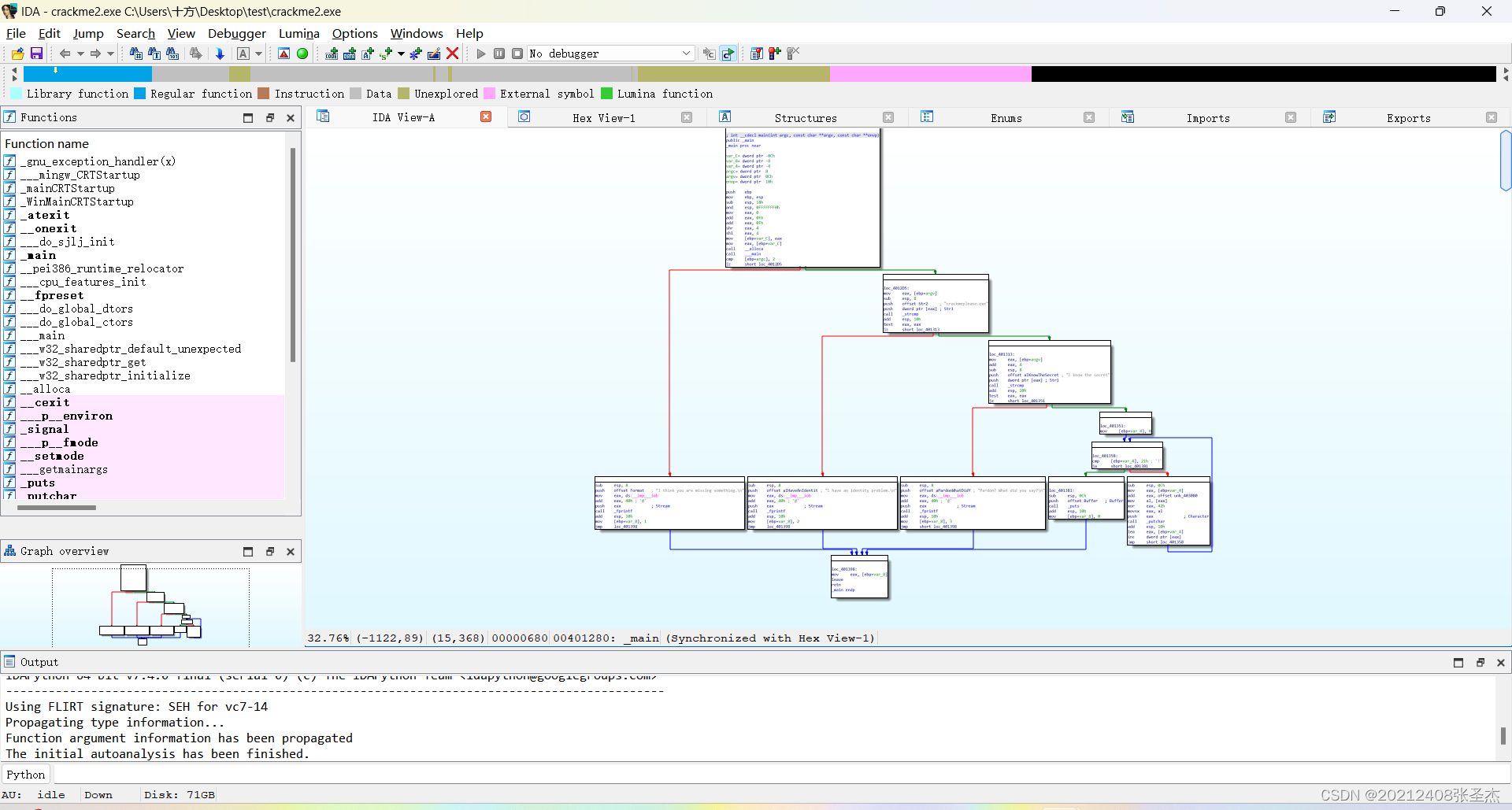Click the breakpoint list toolbar icon

[x=757, y=54]
